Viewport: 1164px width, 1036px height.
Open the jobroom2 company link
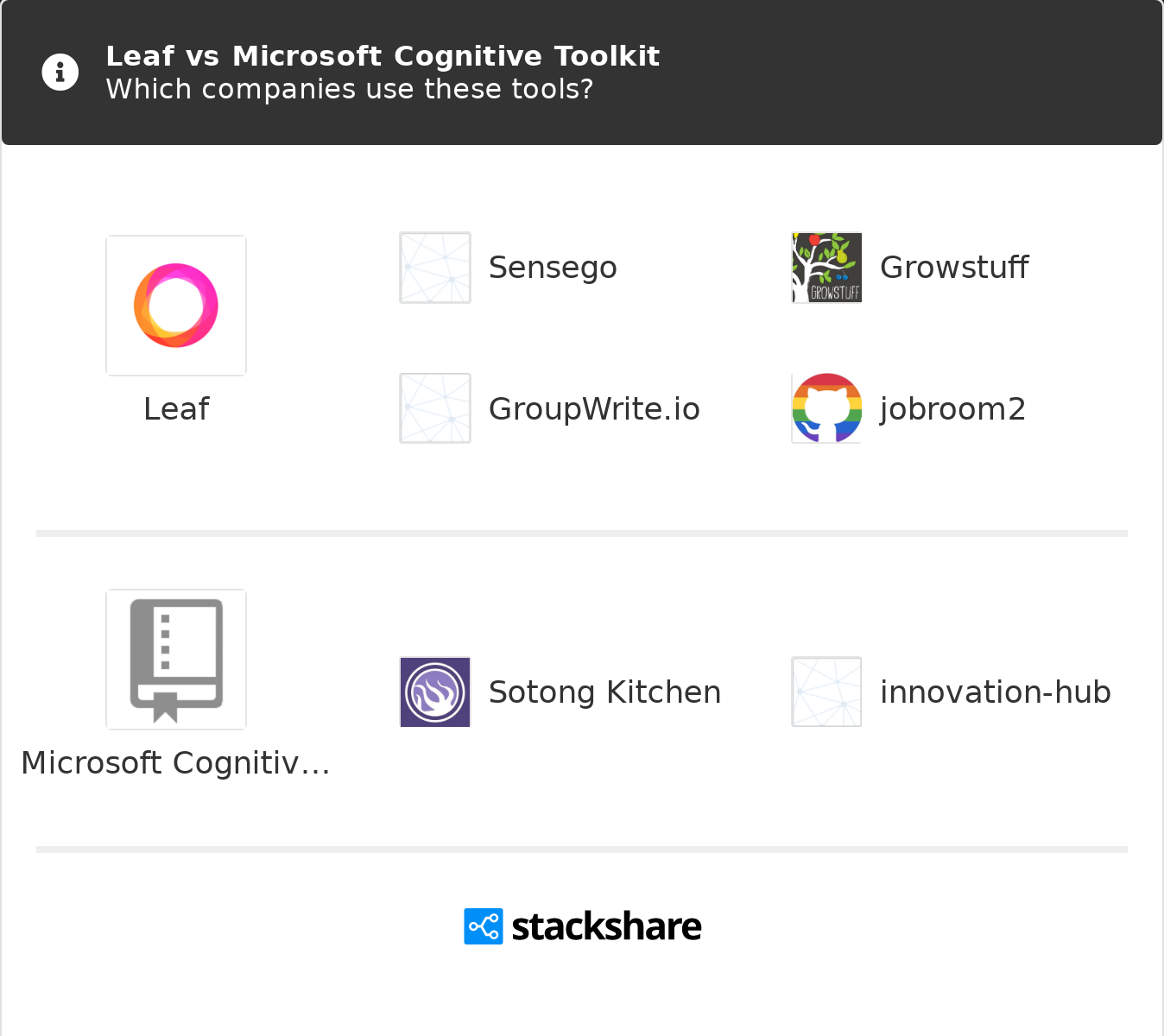click(x=952, y=409)
